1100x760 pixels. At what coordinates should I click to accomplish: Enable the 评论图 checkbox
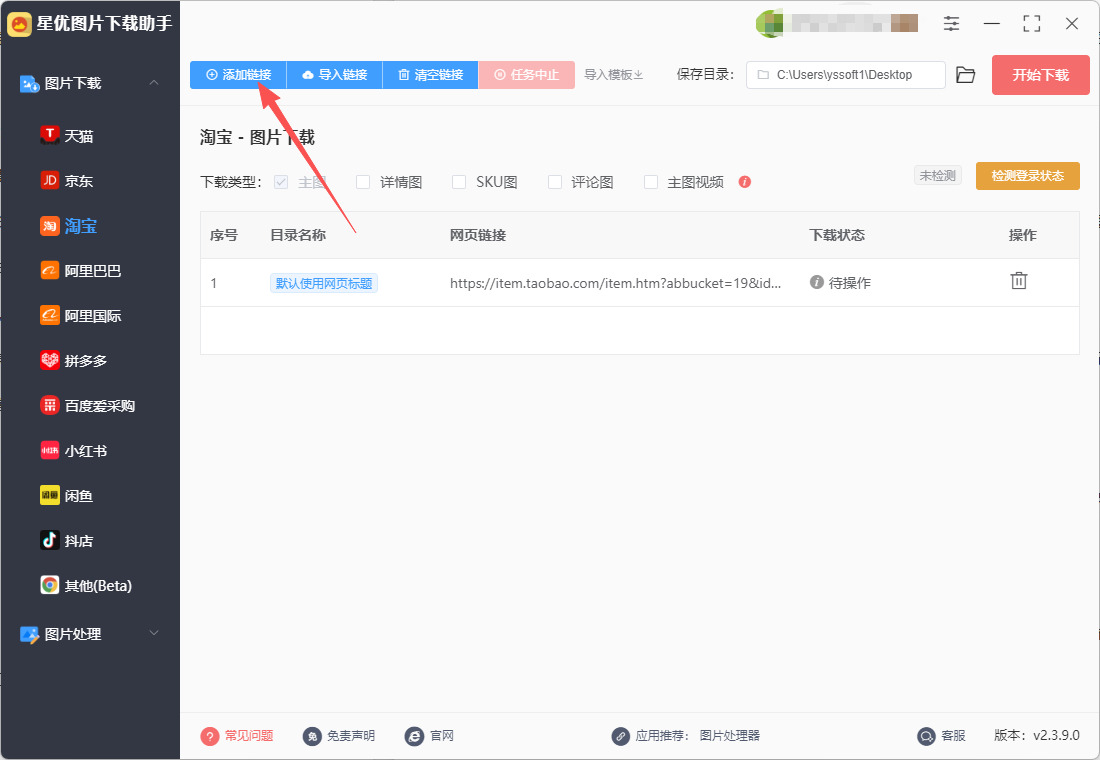pyautogui.click(x=555, y=182)
